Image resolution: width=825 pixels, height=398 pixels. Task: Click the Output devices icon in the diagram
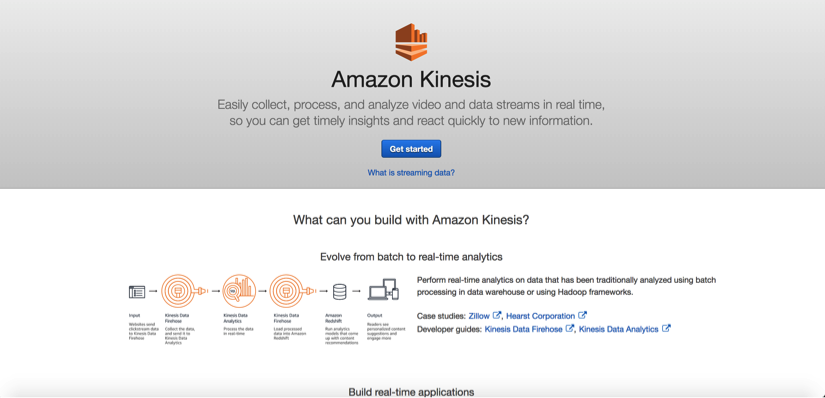384,290
